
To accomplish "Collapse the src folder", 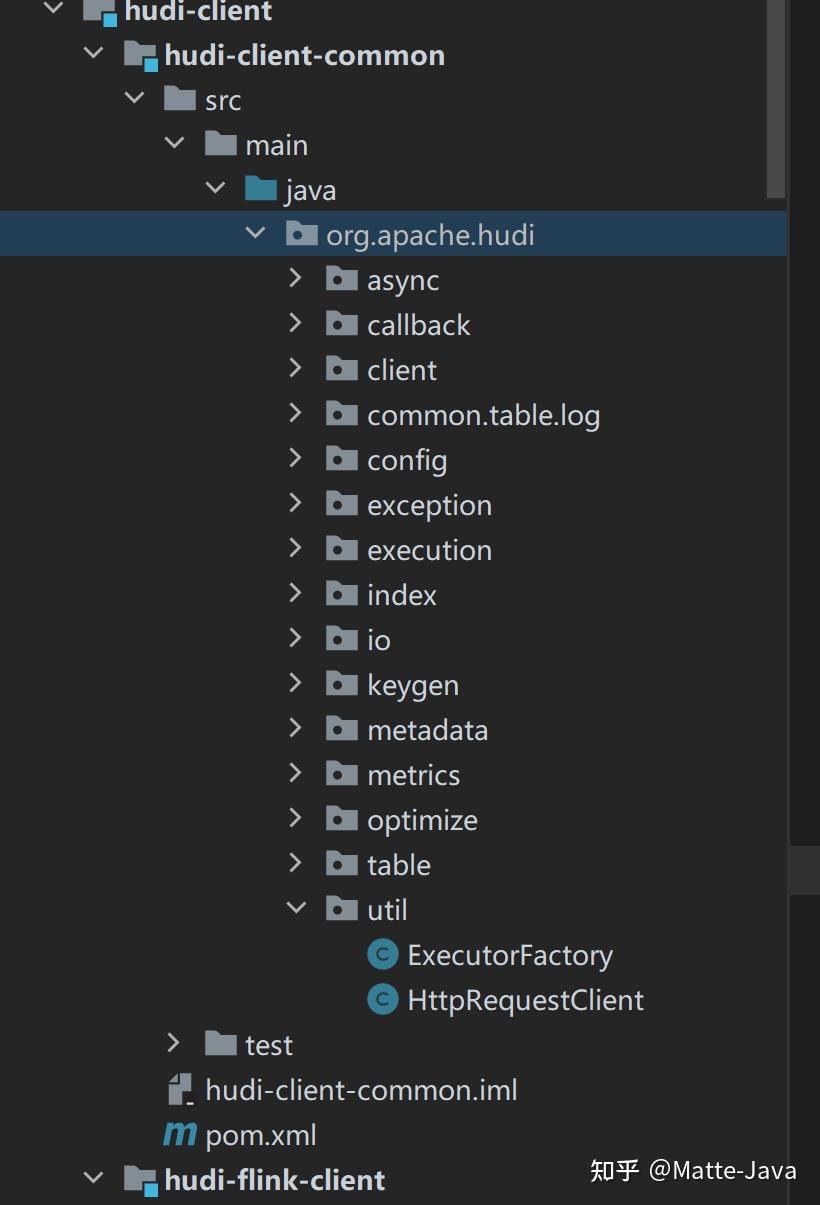I will coord(134,99).
